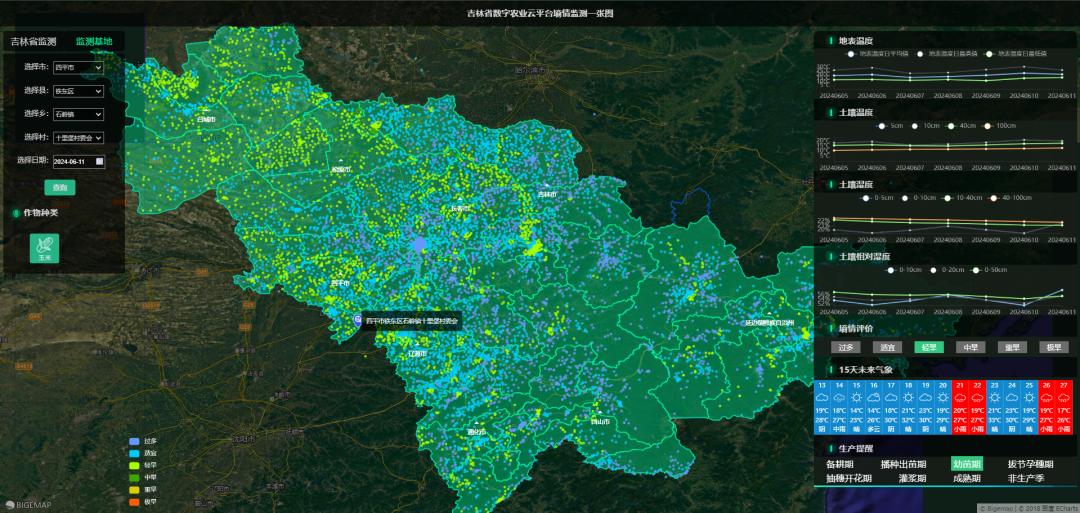This screenshot has width=1080, height=513.
Task: Switch to the 监测基地 tab
Action: click(94, 42)
